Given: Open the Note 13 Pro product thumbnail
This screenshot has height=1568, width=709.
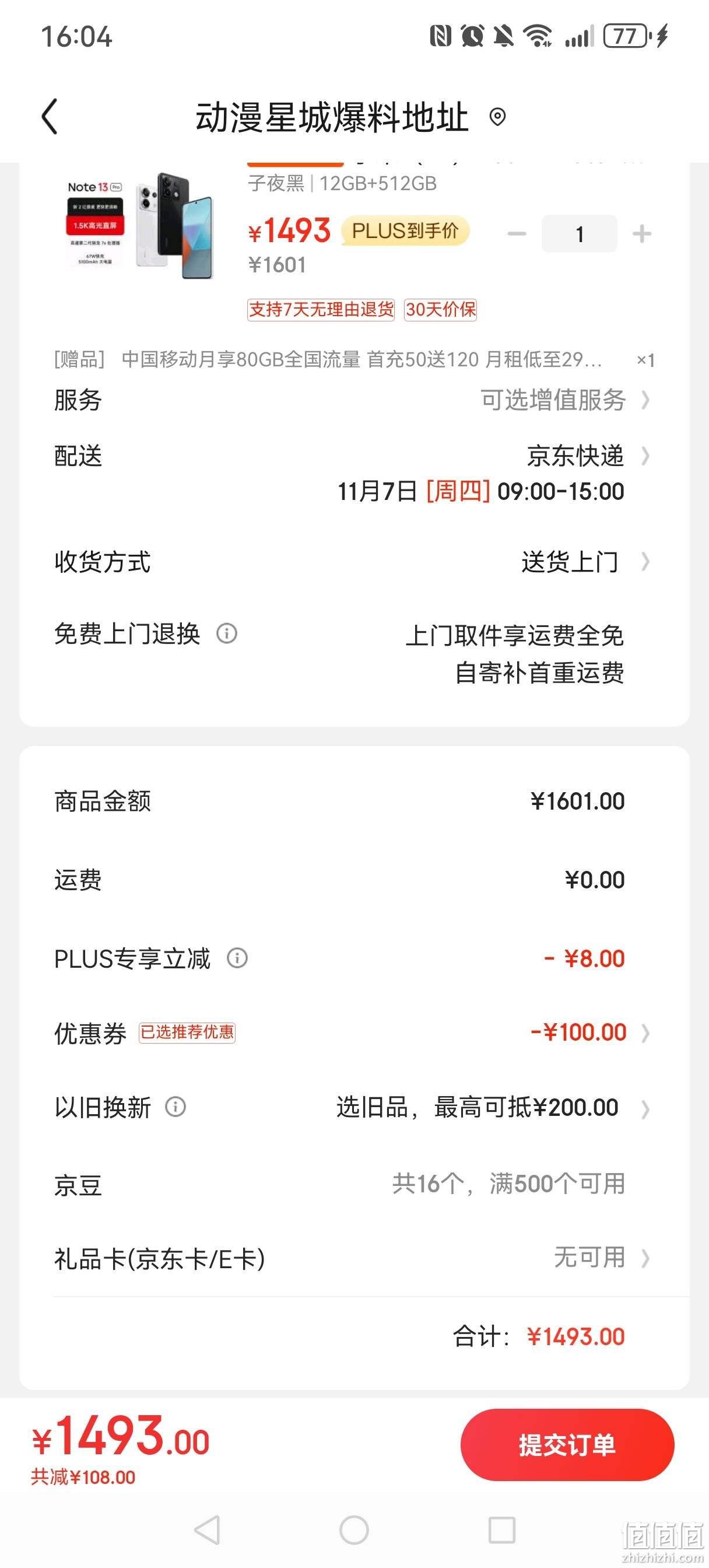Looking at the screenshot, I should tap(140, 225).
